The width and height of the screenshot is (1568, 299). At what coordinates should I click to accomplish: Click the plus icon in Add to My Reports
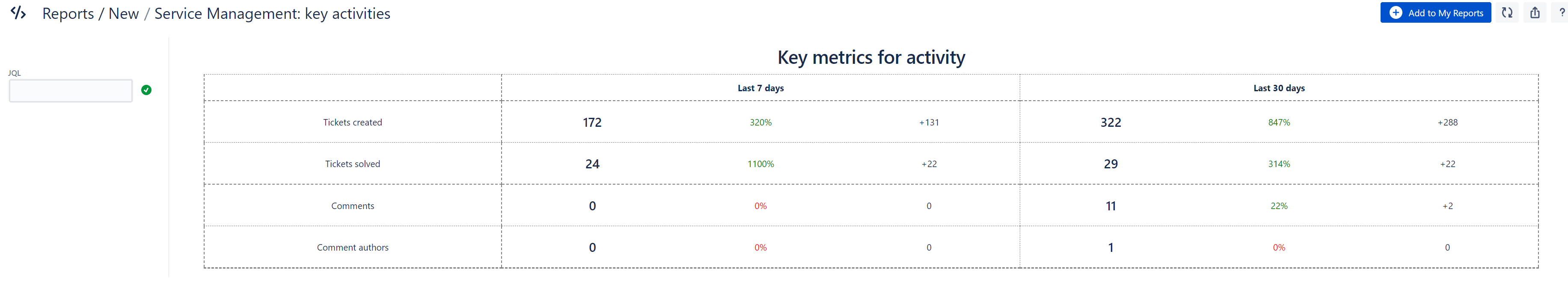click(x=1396, y=13)
